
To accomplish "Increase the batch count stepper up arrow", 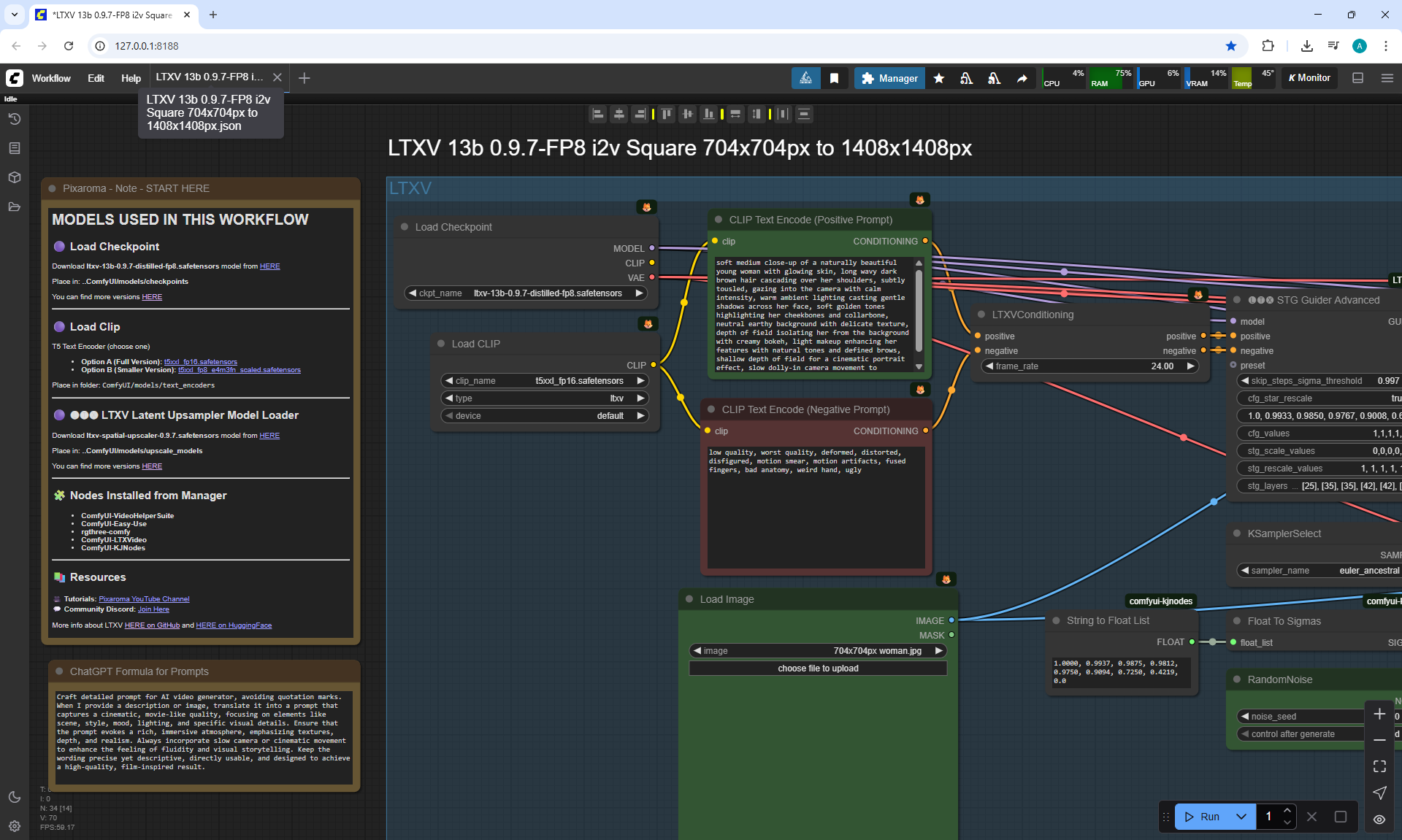I will tap(1287, 811).
